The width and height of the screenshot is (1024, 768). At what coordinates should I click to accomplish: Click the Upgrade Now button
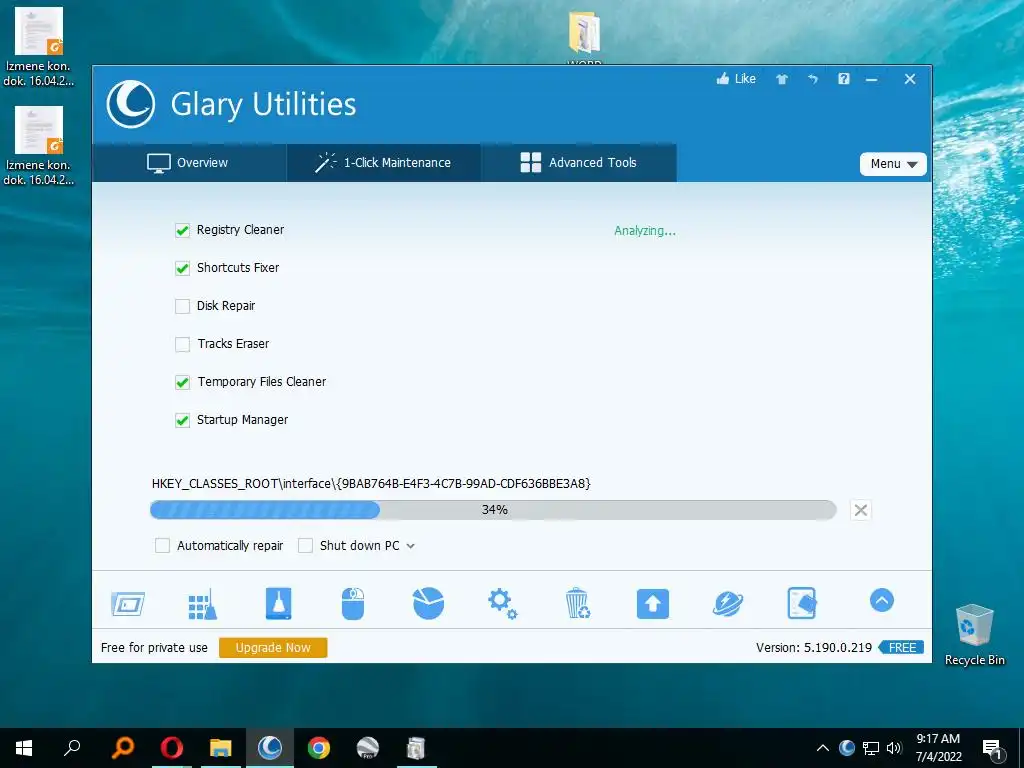click(273, 648)
